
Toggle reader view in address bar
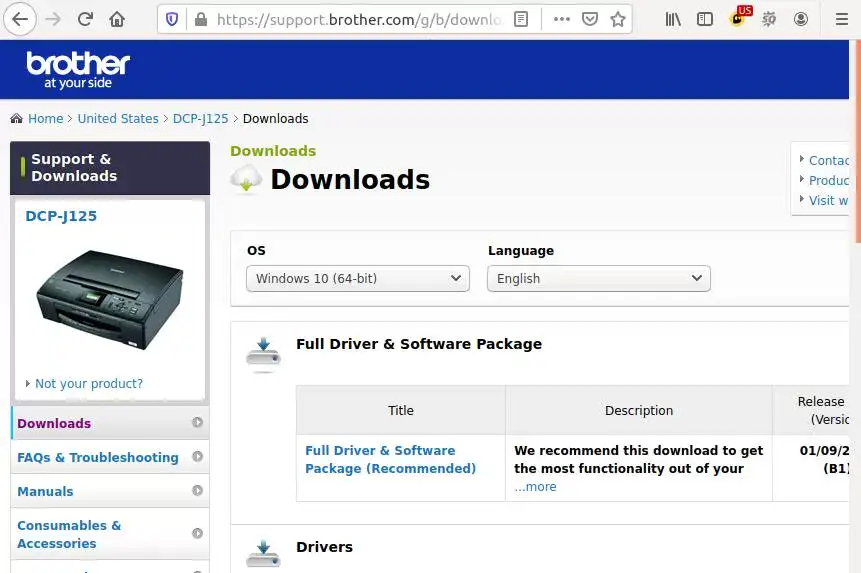(x=521, y=20)
